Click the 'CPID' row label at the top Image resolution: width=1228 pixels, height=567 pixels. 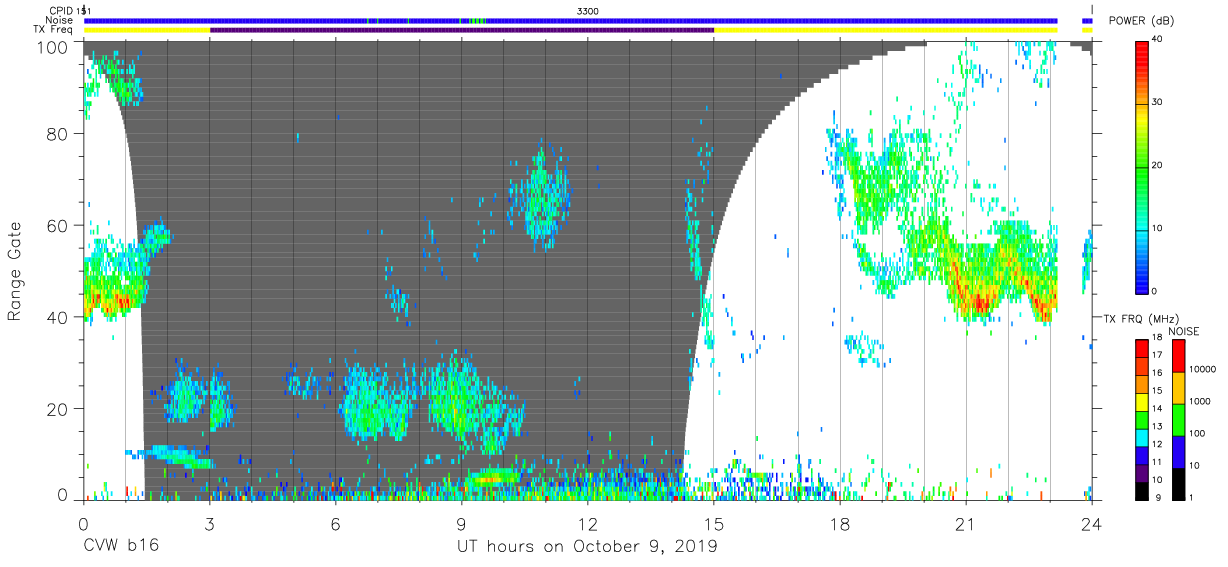[x=60, y=10]
